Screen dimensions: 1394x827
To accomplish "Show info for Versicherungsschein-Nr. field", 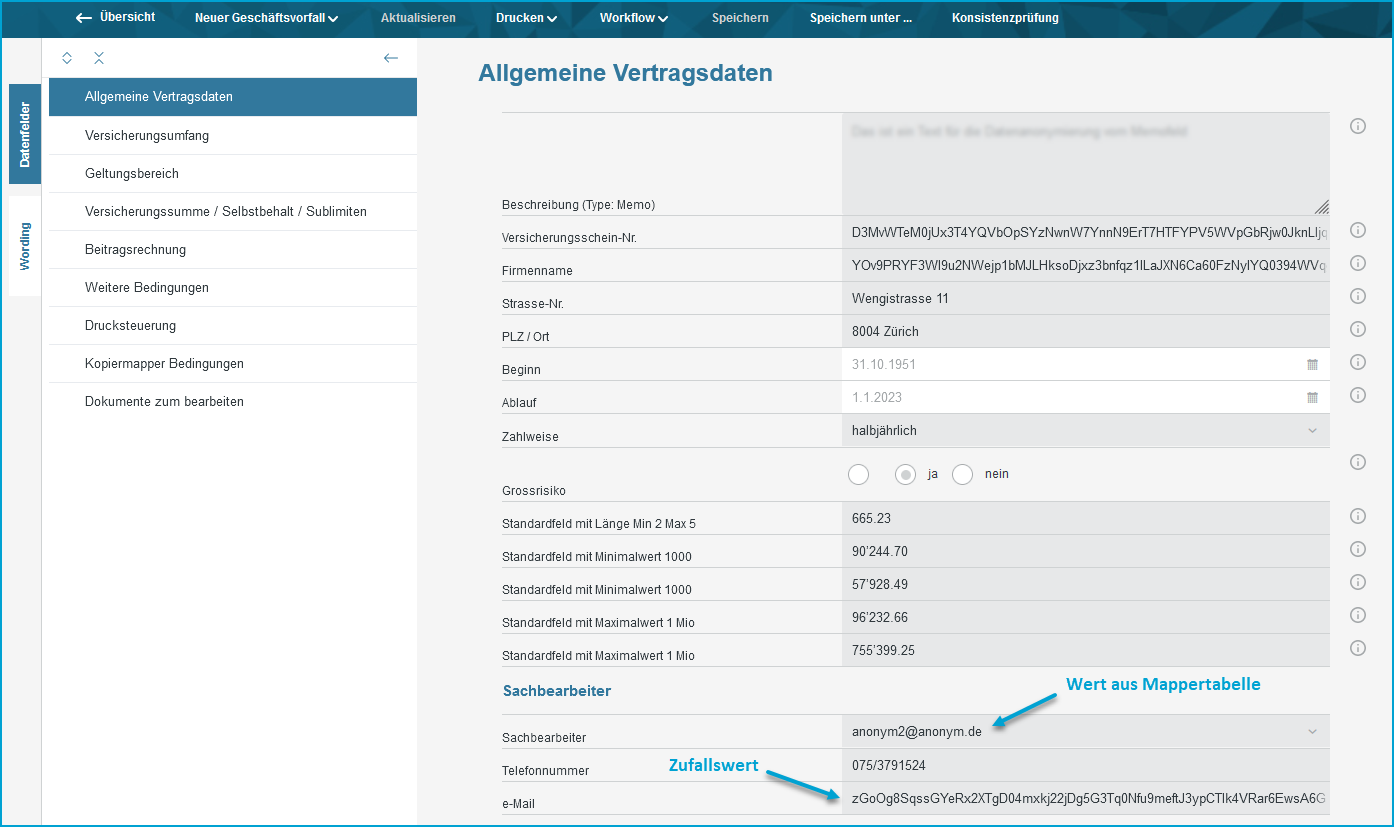I will coord(1358,230).
